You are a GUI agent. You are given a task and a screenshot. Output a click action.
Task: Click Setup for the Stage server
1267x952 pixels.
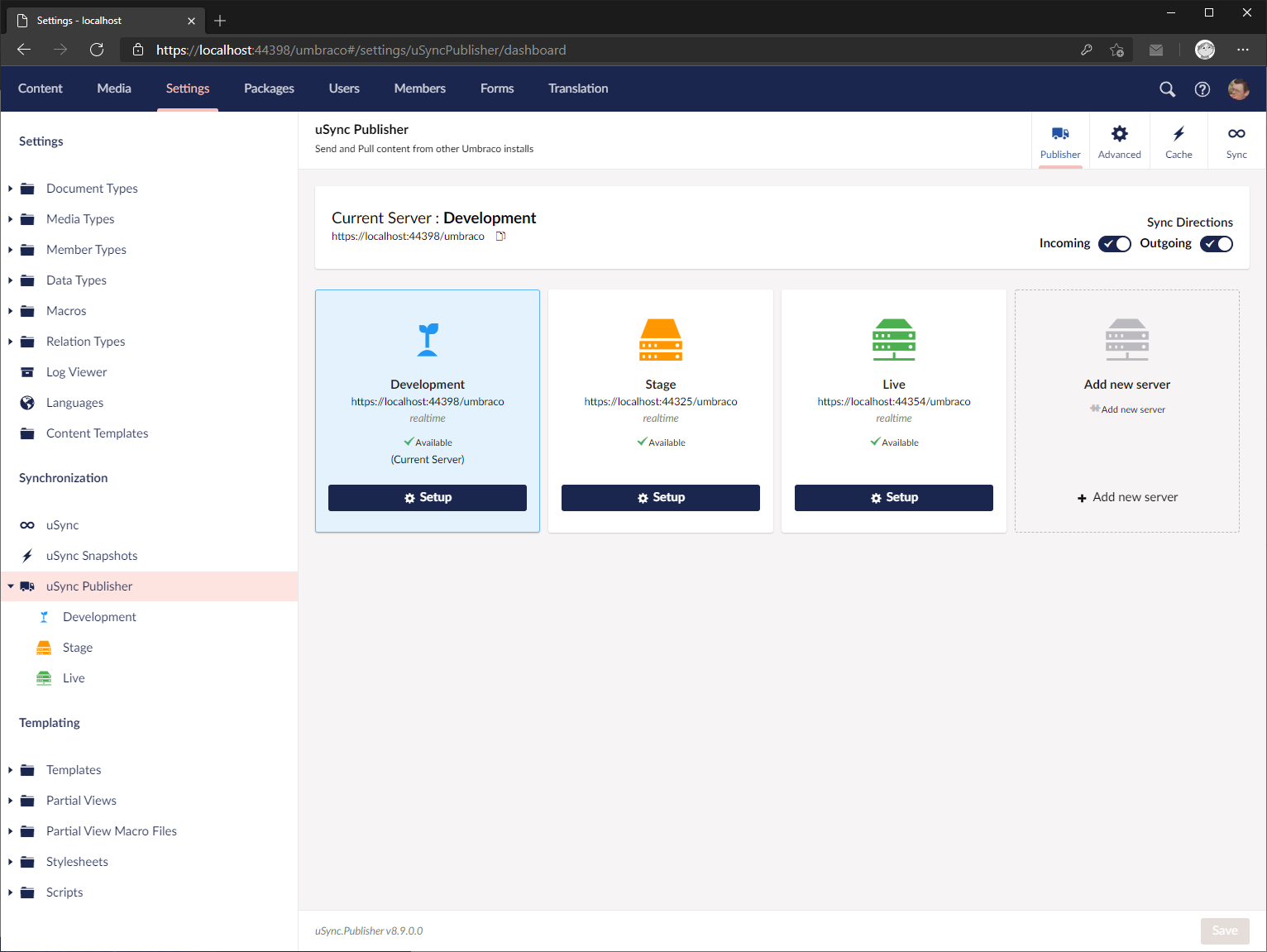pos(660,498)
